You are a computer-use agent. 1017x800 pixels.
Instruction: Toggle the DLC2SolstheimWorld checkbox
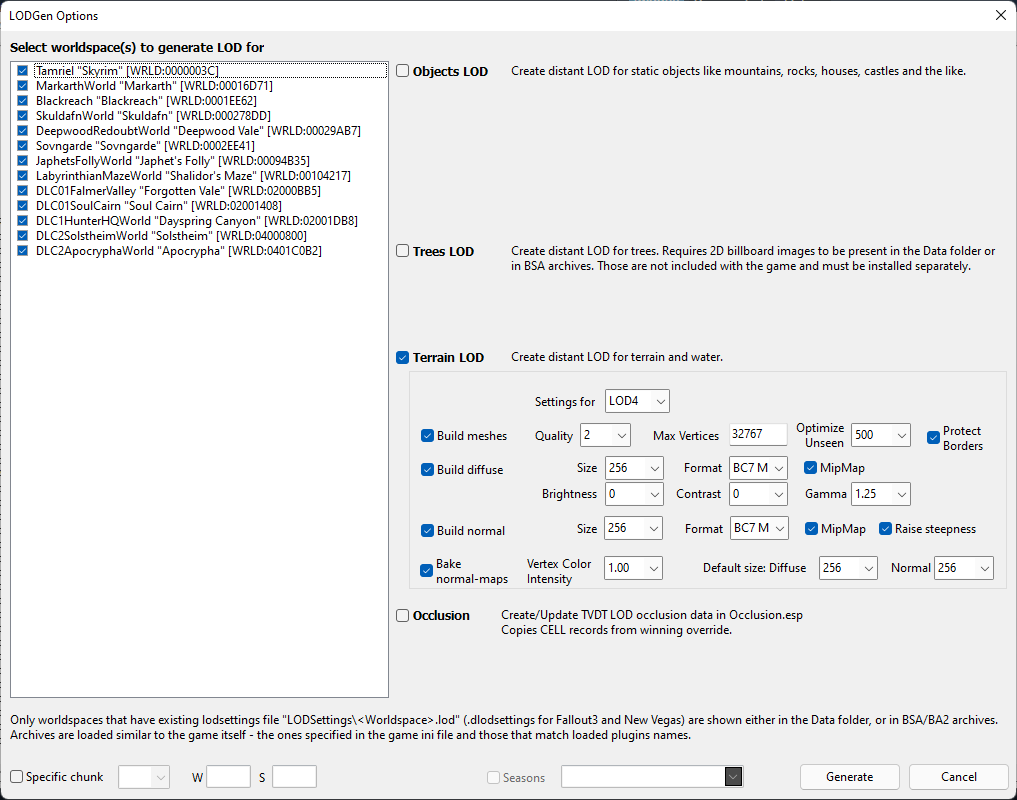(23, 236)
